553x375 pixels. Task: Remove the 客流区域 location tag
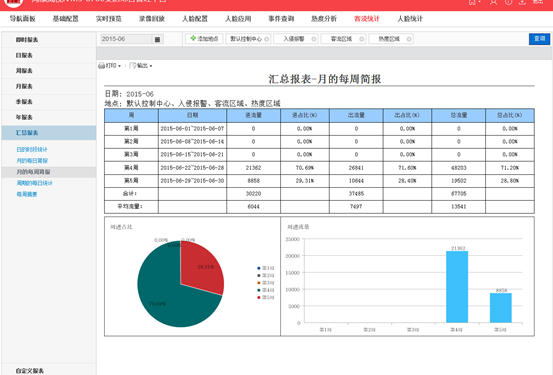[x=361, y=39]
